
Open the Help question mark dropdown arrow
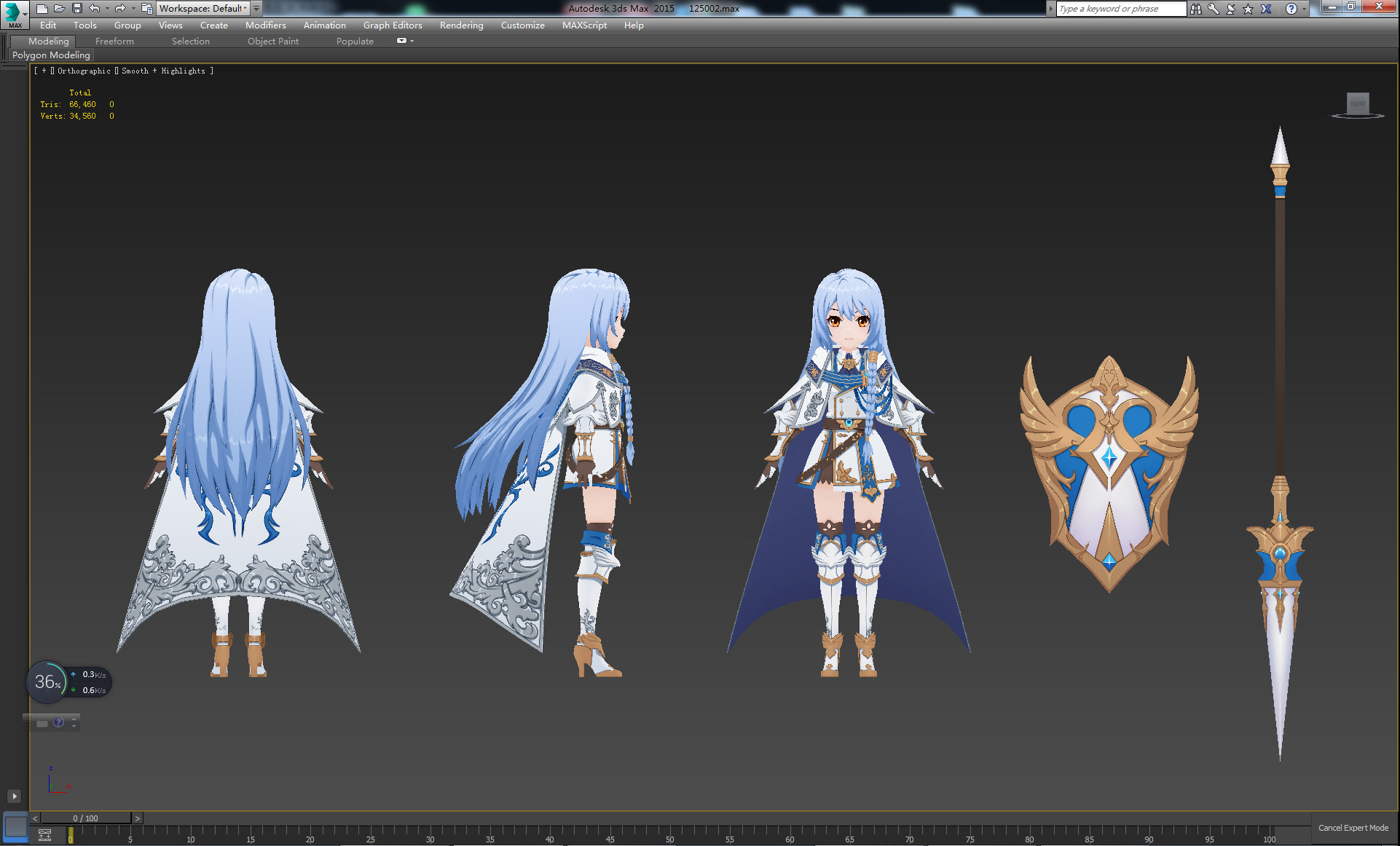click(x=1304, y=9)
